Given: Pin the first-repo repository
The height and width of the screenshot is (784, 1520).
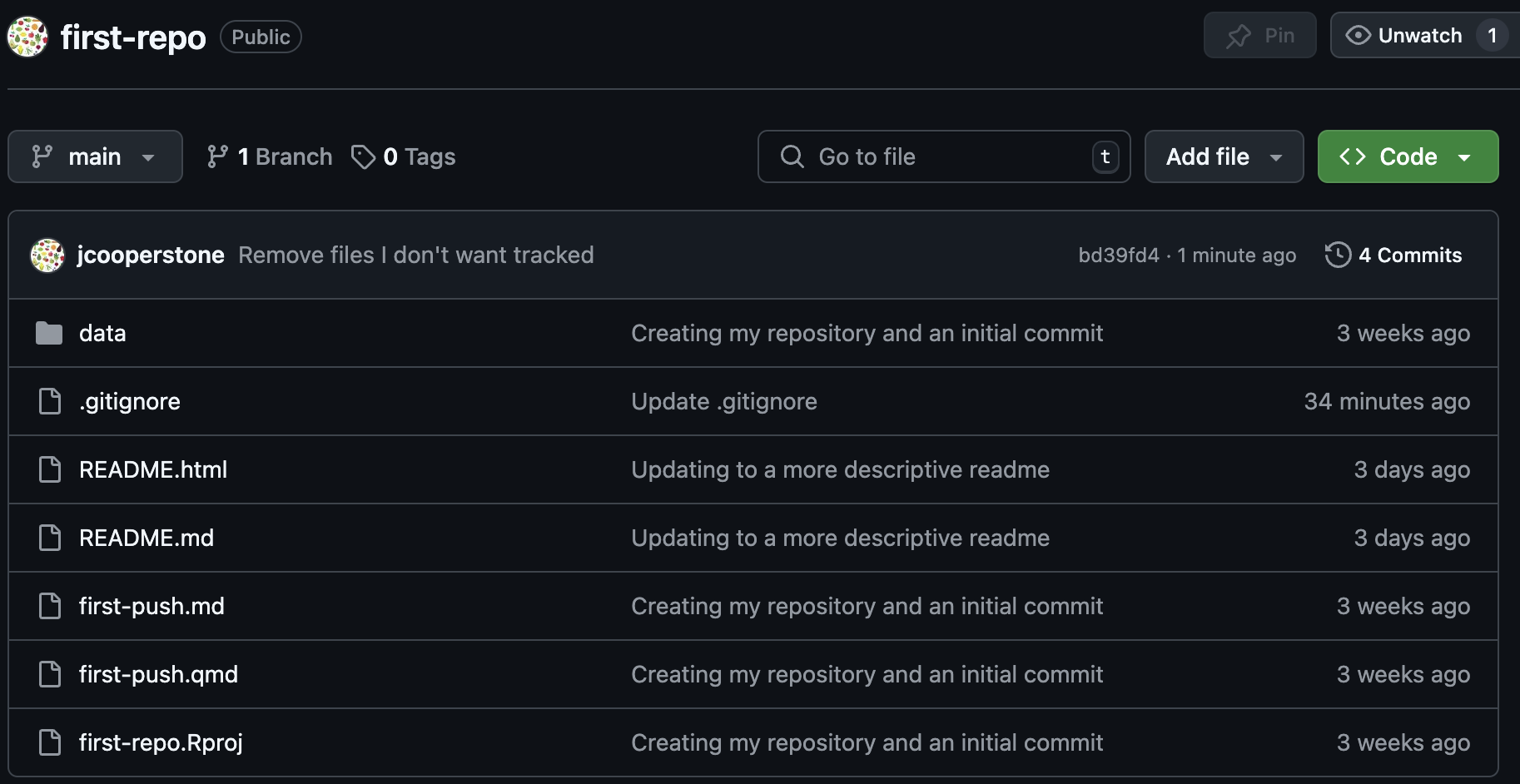Looking at the screenshot, I should pos(1259,36).
